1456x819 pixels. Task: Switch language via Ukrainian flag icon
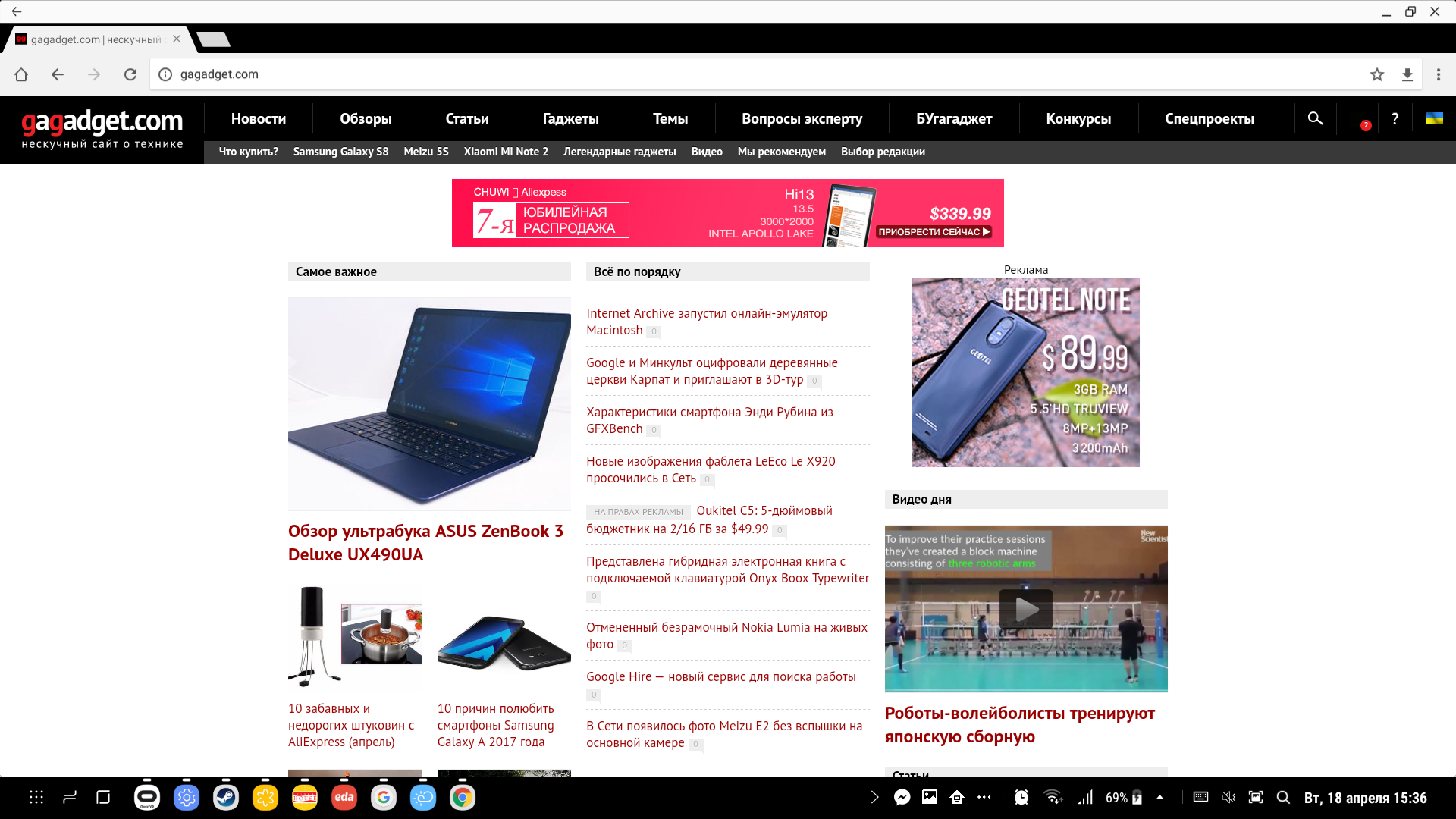(1434, 118)
